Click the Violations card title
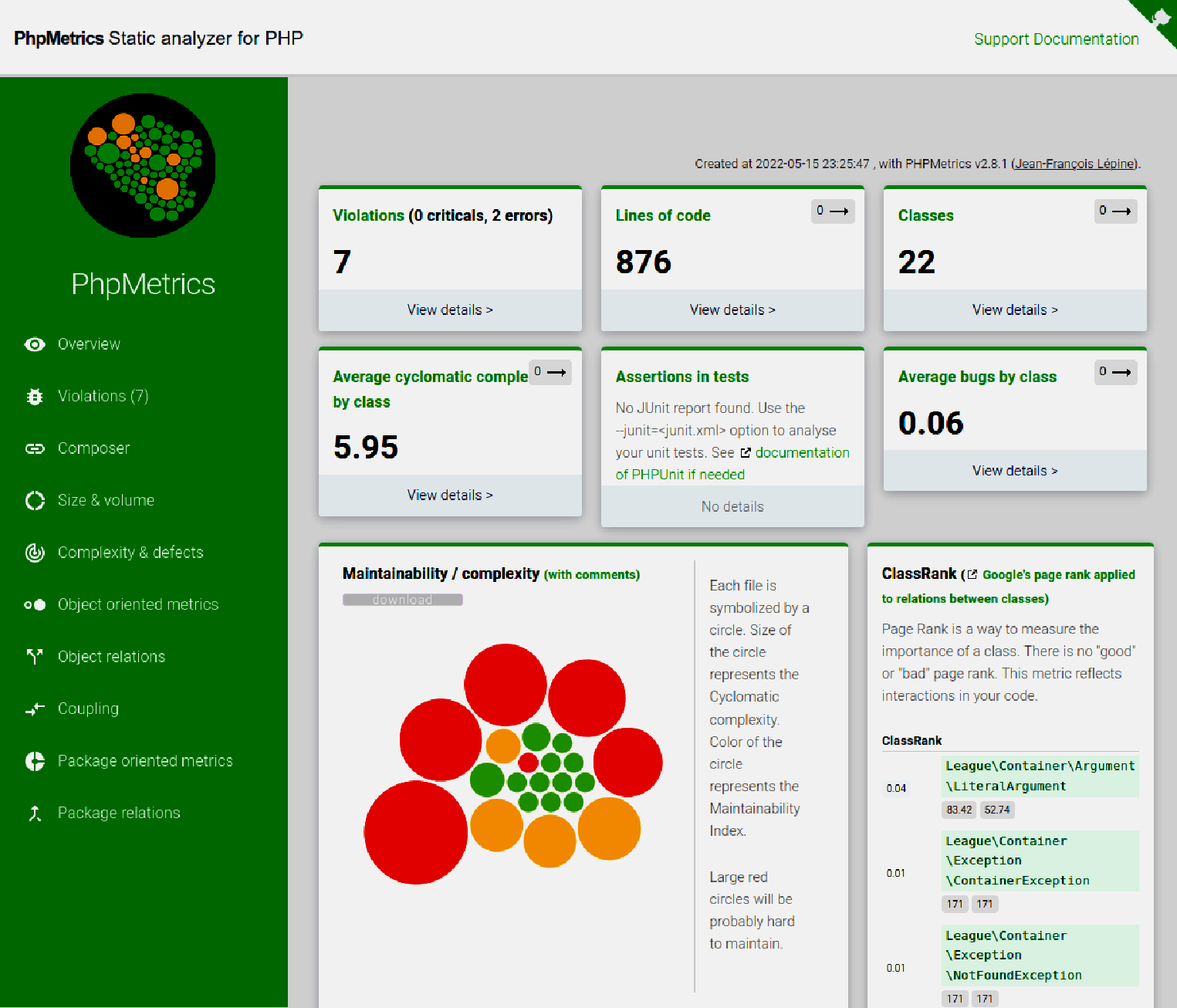 [x=442, y=215]
